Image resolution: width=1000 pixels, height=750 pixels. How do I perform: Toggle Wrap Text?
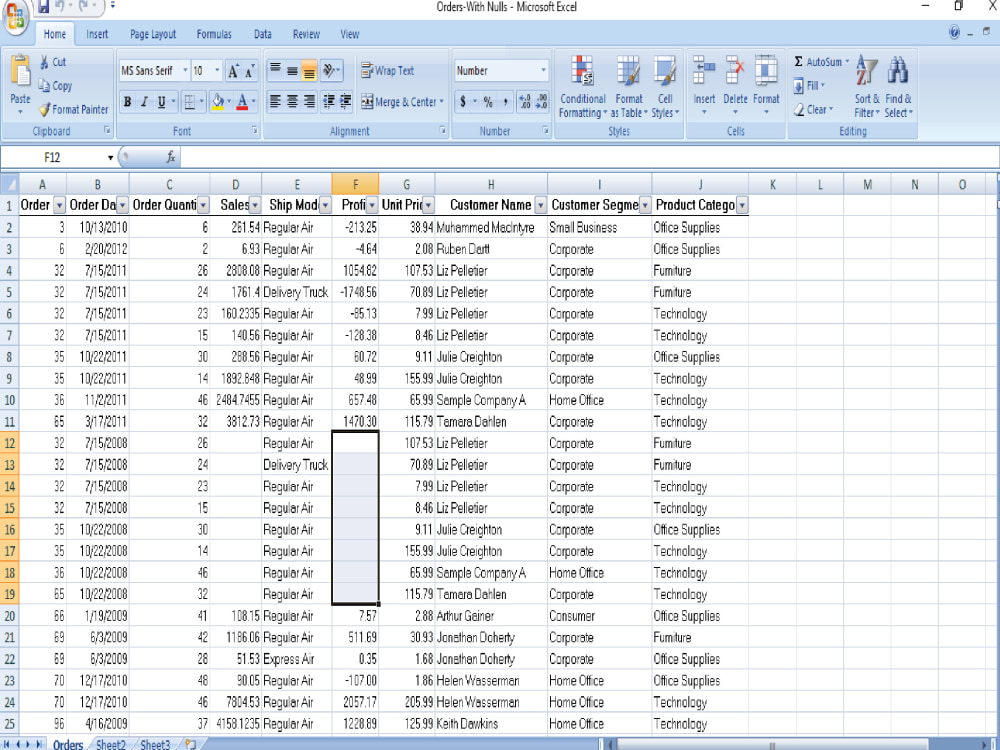click(387, 70)
